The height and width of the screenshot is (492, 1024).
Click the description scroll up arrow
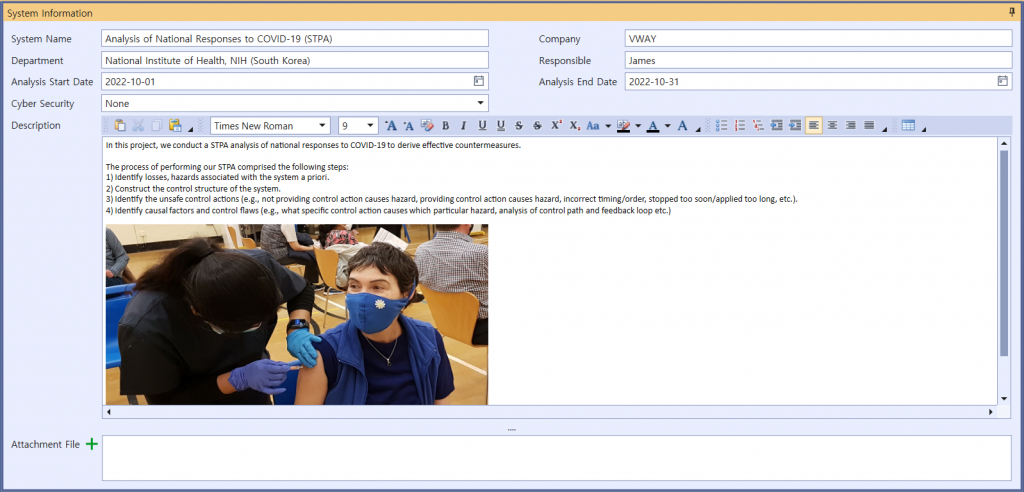(x=1004, y=142)
